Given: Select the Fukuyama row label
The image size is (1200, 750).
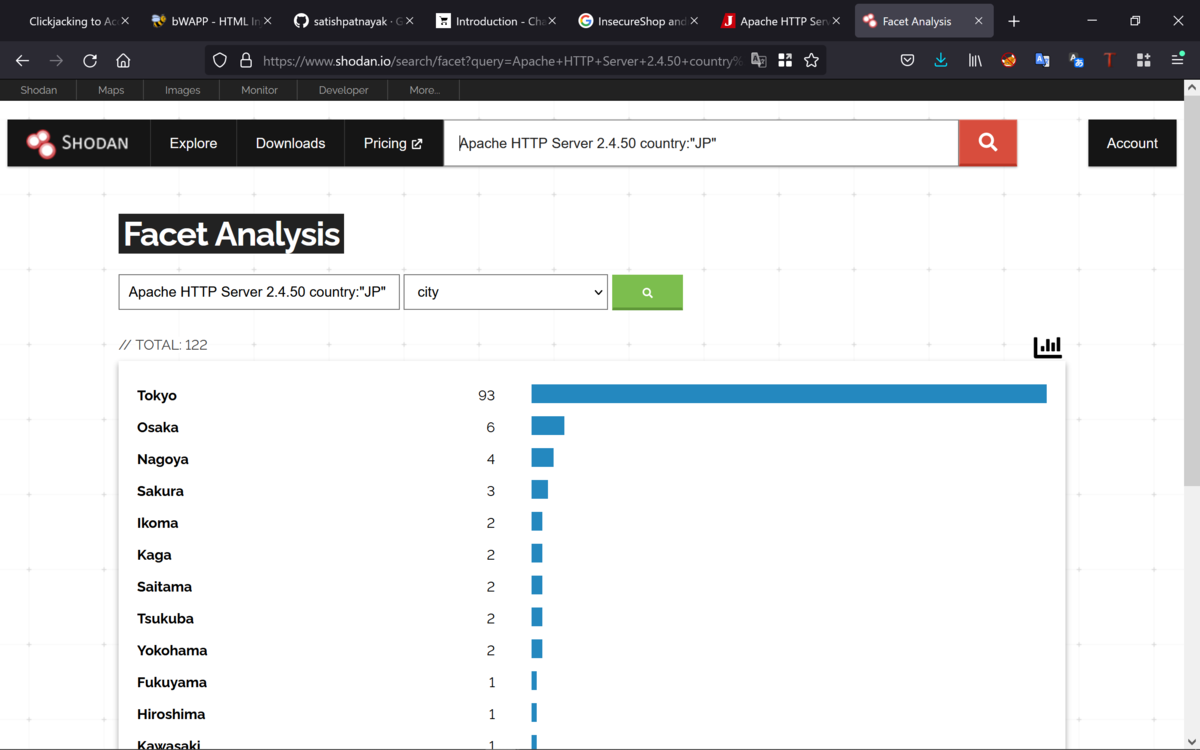Looking at the screenshot, I should pos(172,683).
